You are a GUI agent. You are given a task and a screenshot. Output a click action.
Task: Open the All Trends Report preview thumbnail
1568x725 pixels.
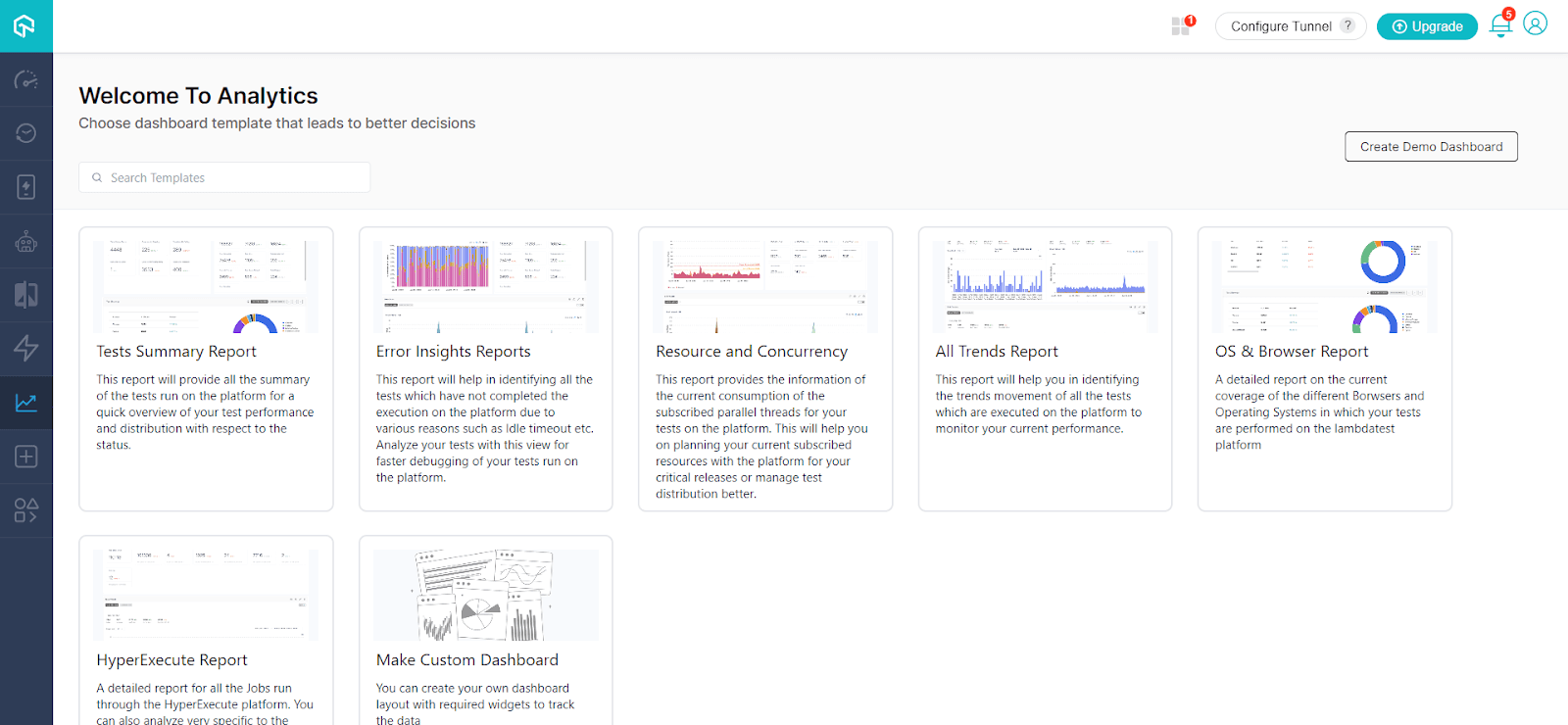(x=1045, y=286)
